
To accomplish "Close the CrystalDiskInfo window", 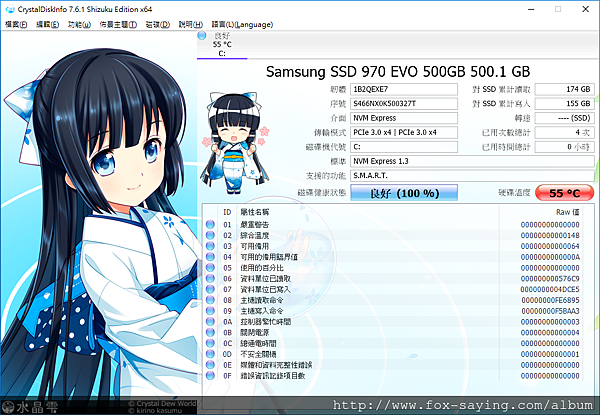I will coord(585,9).
